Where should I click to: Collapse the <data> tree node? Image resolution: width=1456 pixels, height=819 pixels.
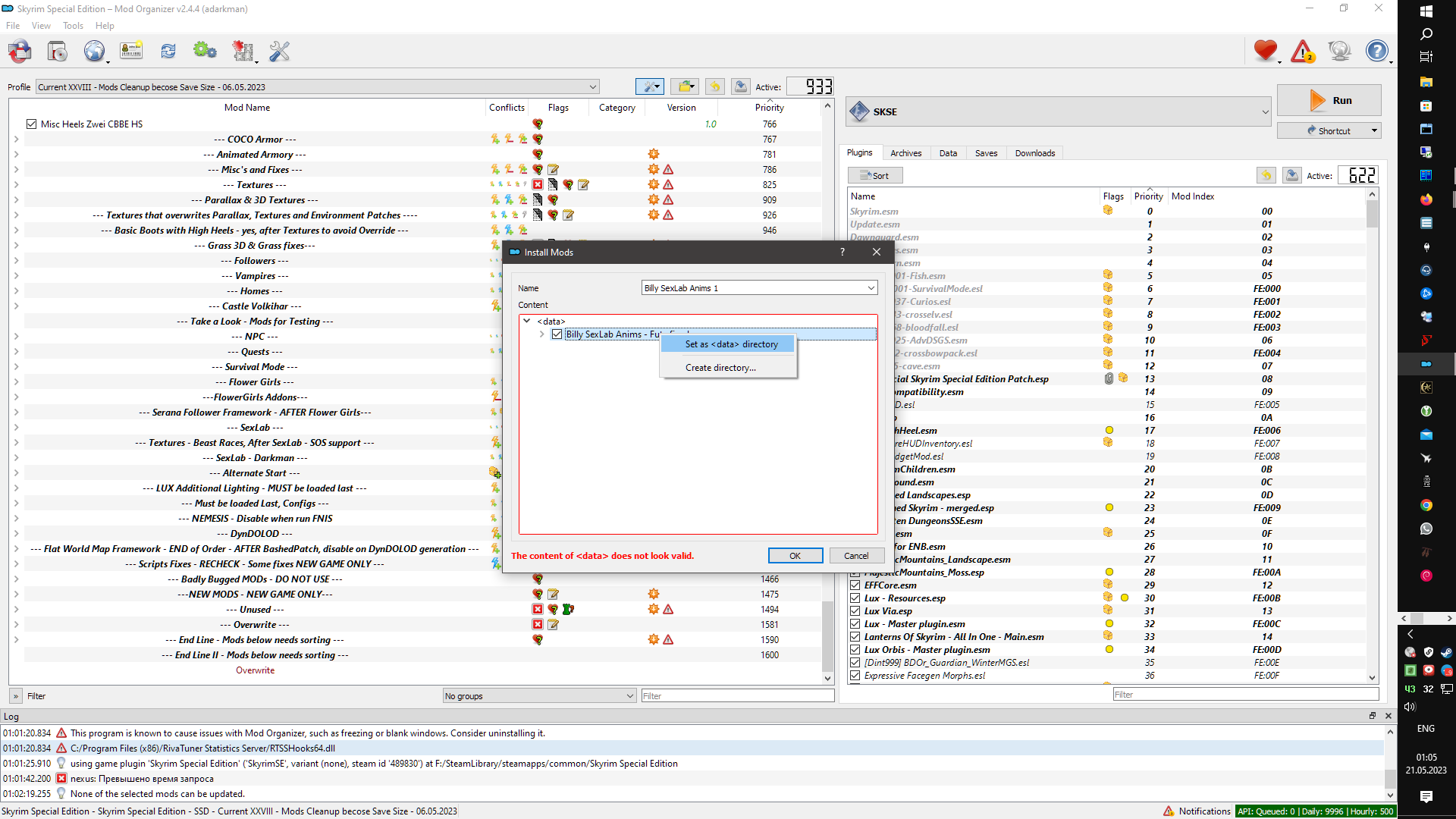click(527, 321)
